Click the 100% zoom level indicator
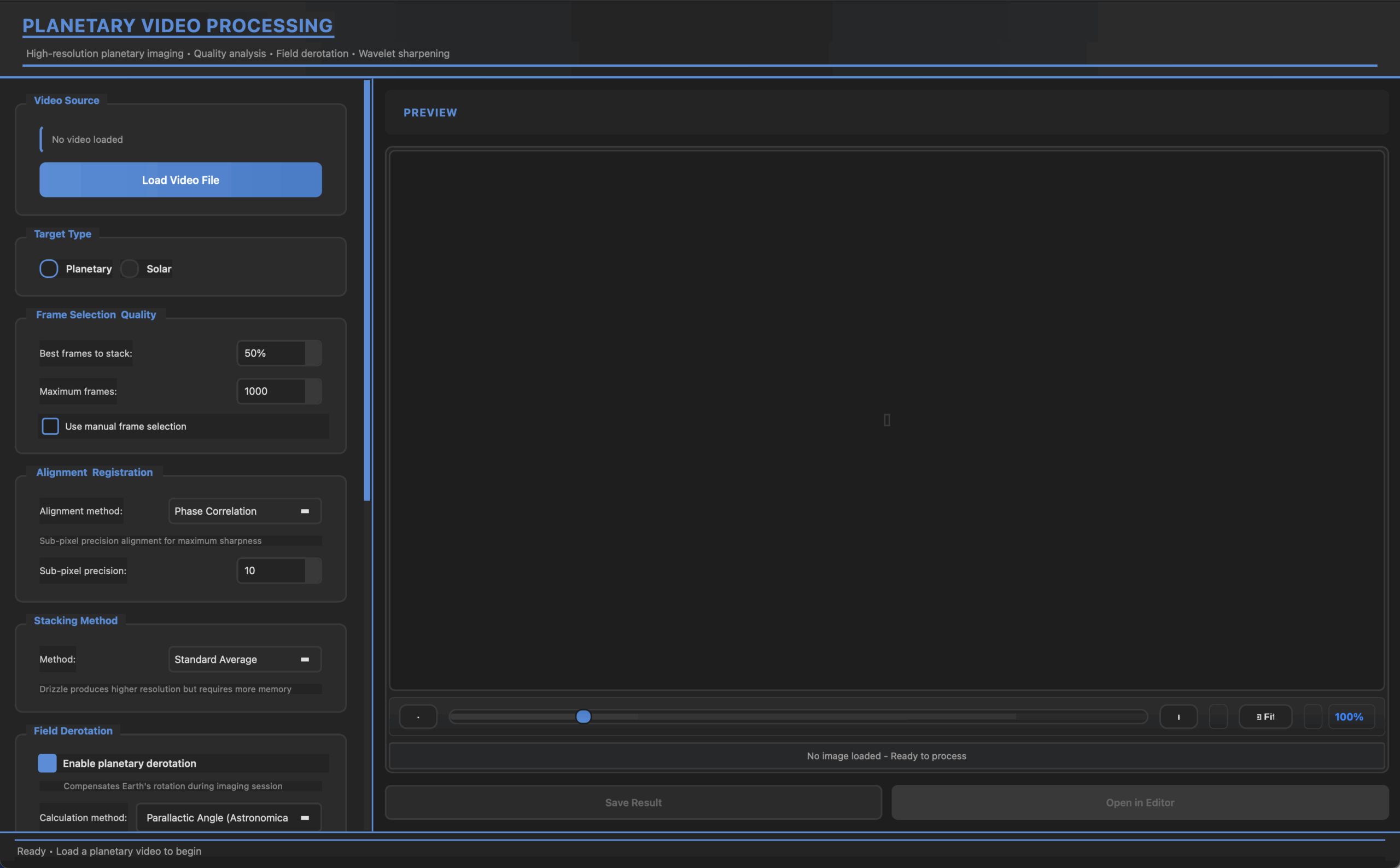 (x=1351, y=716)
